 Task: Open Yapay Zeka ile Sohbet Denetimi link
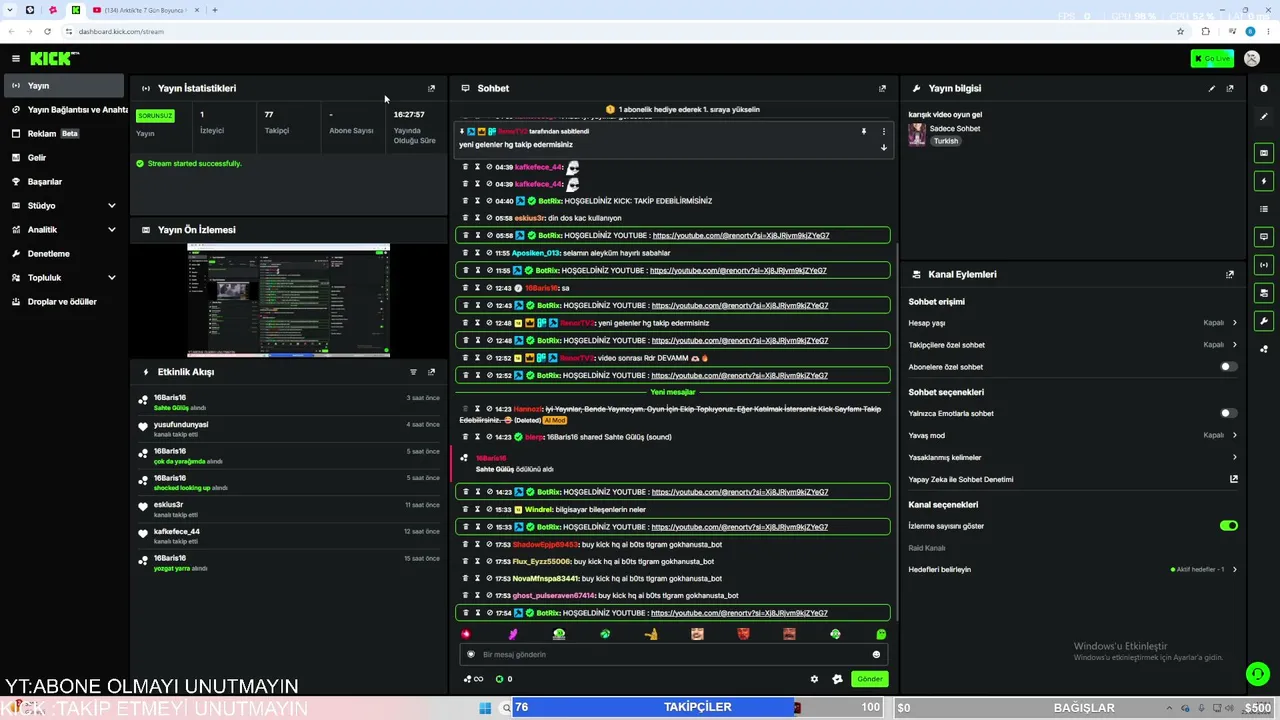click(x=1073, y=479)
